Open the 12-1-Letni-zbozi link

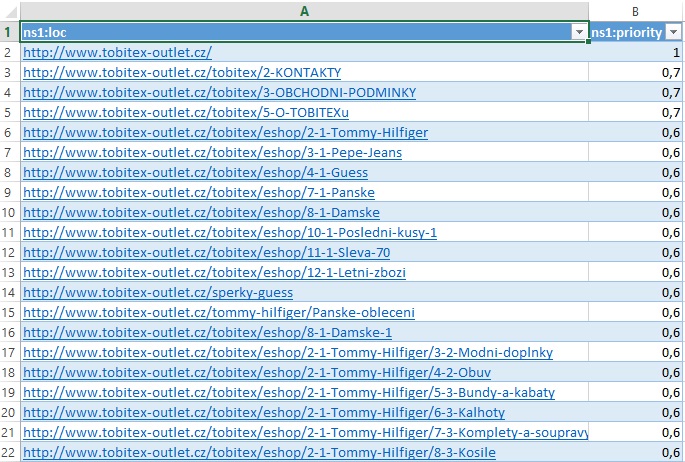point(214,273)
